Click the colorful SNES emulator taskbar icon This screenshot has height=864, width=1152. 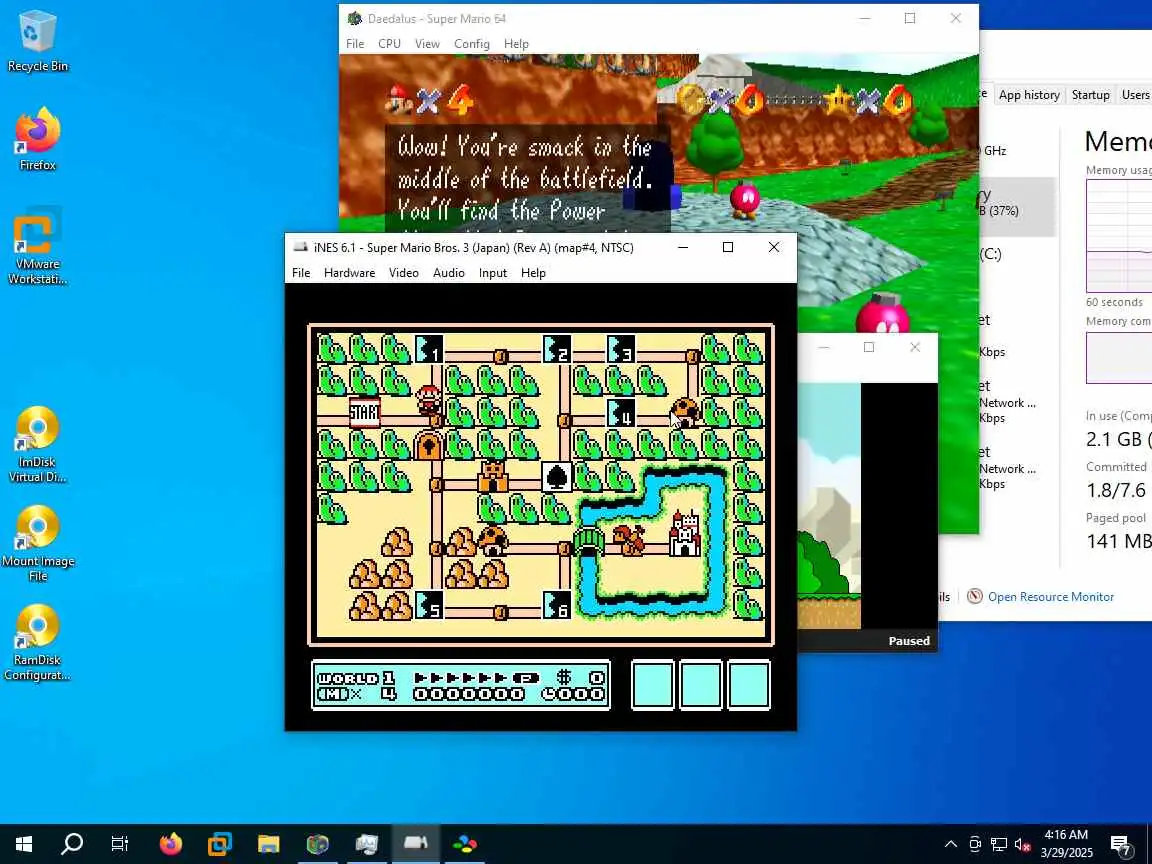pyautogui.click(x=464, y=843)
